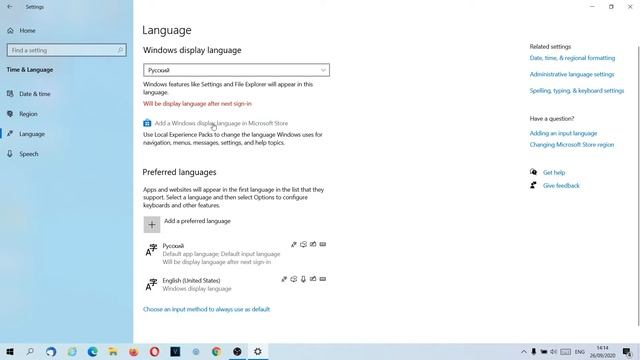Image resolution: width=640 pixels, height=360 pixels.
Task: Open the Windows Start menu
Action: pyautogui.click(x=10, y=352)
